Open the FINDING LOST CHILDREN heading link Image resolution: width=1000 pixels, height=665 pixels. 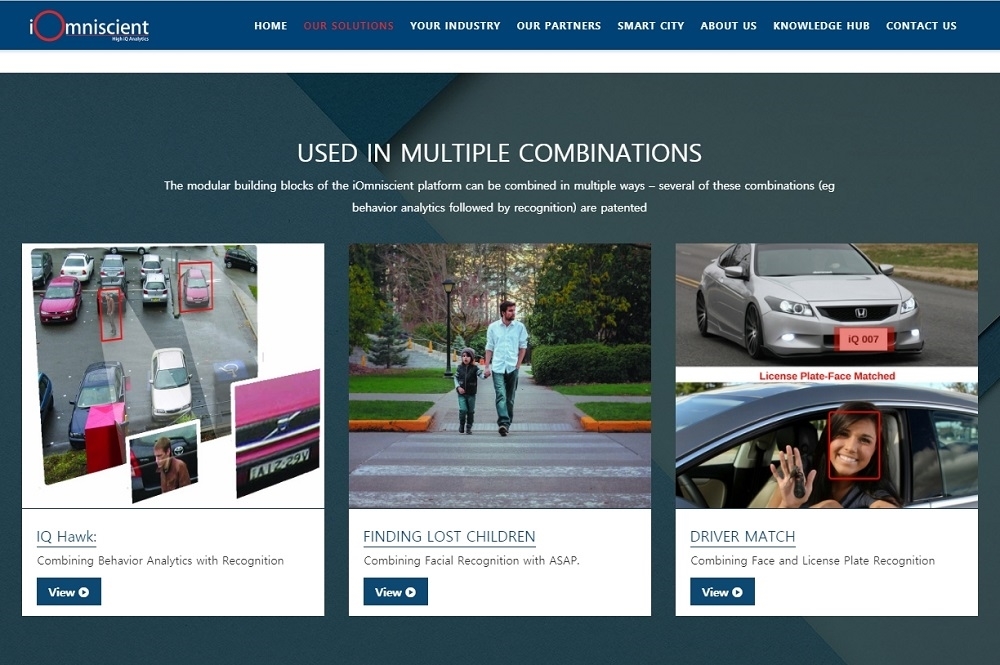click(449, 537)
